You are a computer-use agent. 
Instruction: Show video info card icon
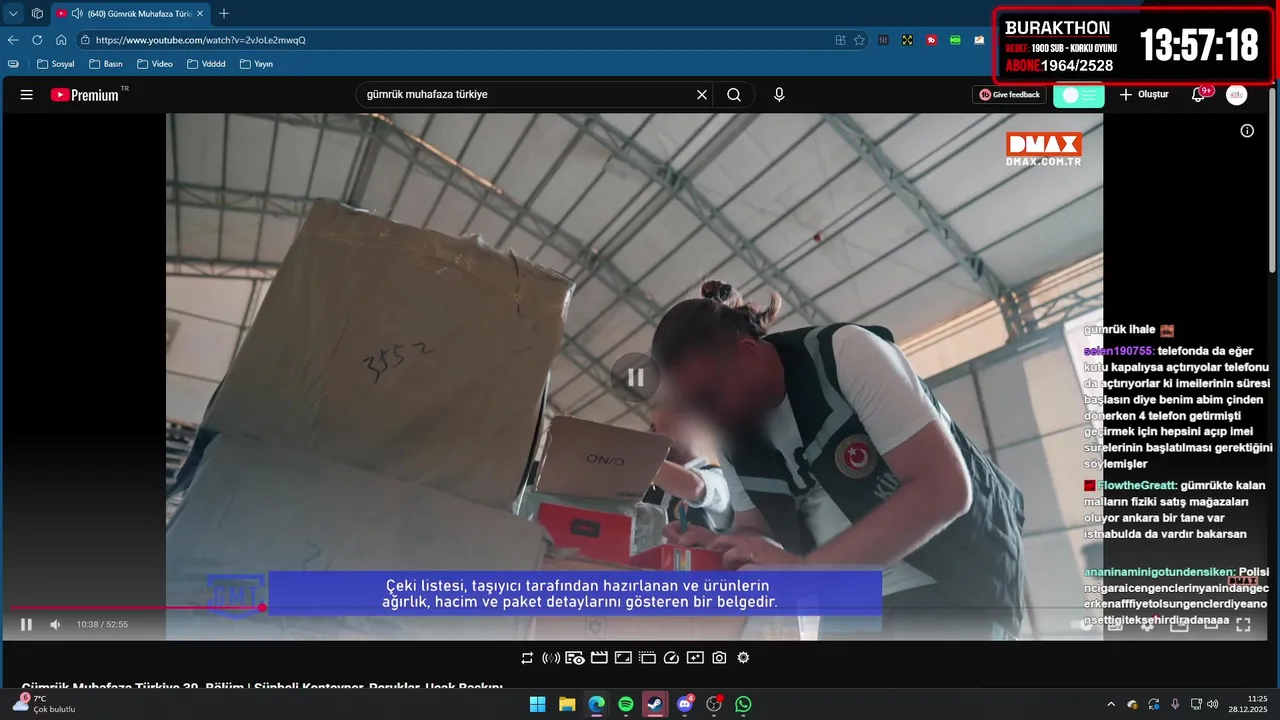click(x=1247, y=131)
